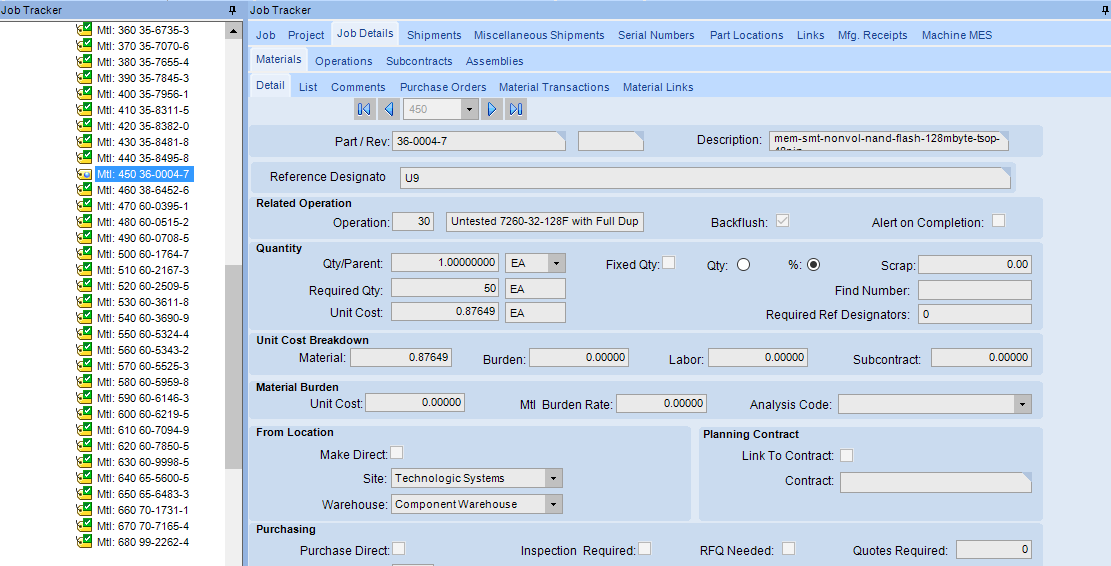Viewport: 1111px width, 566px height.
Task: Open the Comments tab
Action: point(358,87)
